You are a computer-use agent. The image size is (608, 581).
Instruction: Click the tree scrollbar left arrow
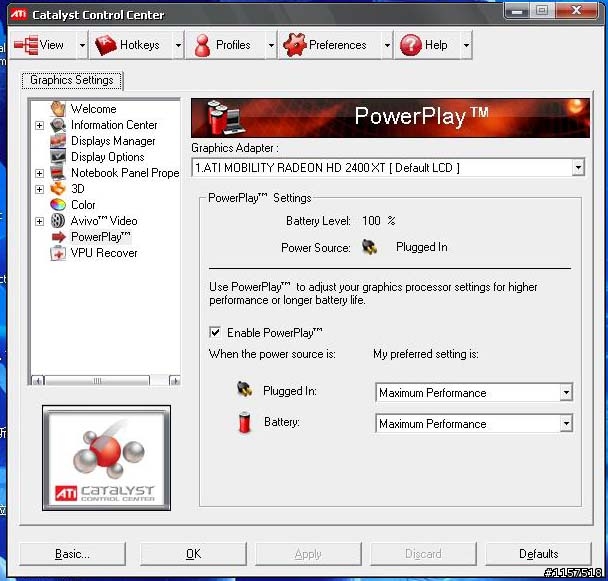38,380
